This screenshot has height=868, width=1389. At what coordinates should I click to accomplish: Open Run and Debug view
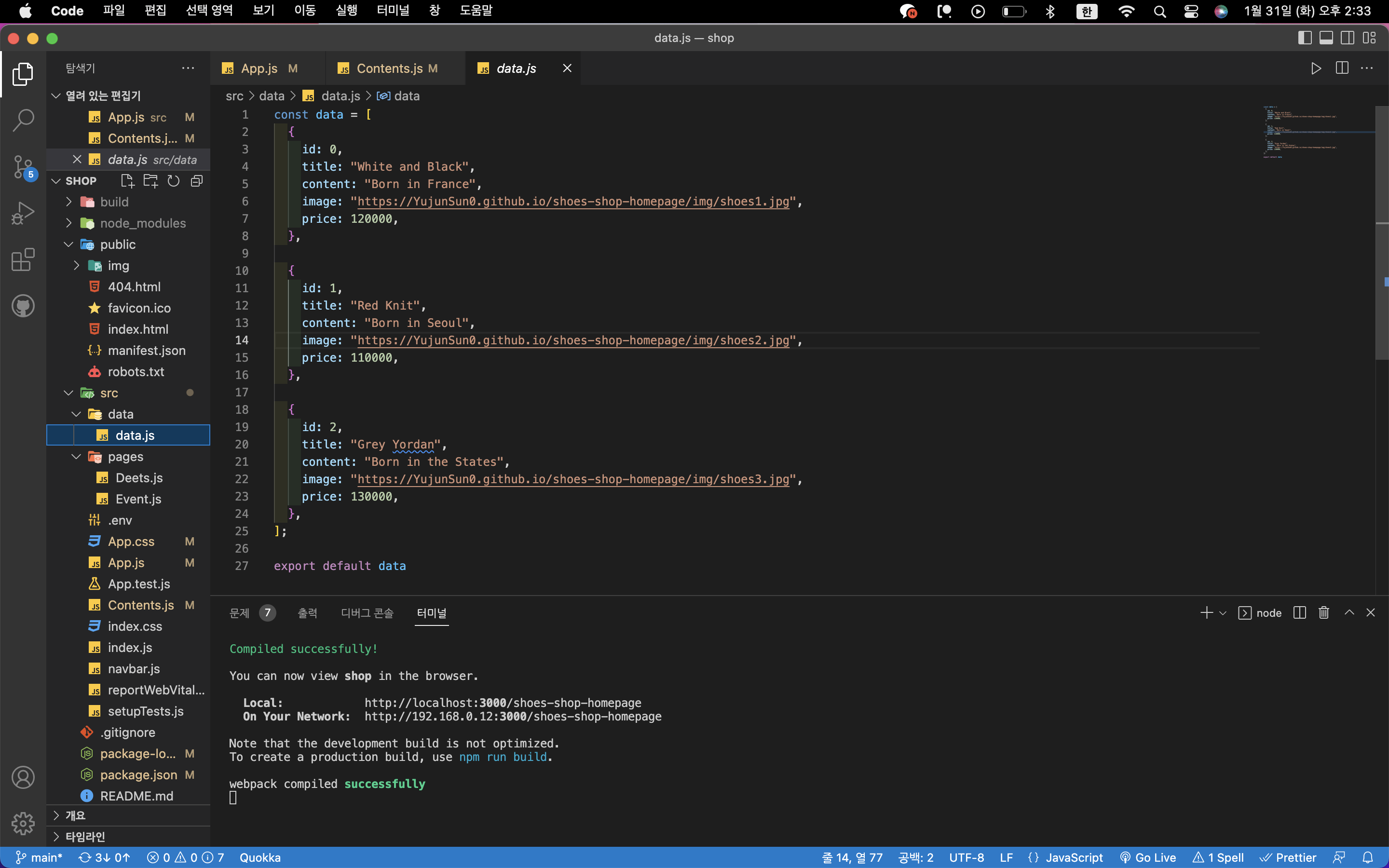click(x=23, y=213)
